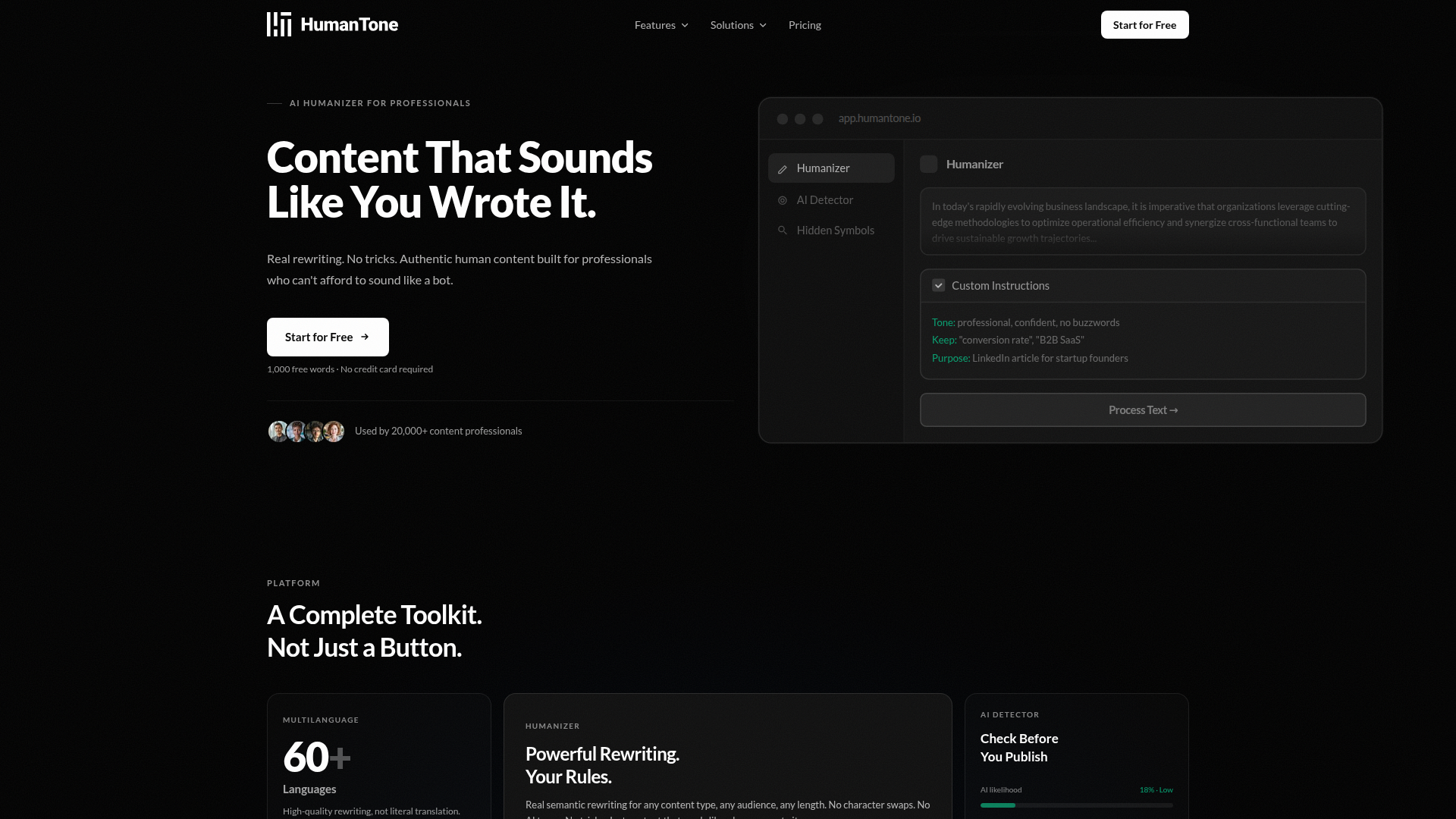
Task: Click Start for Free in header
Action: [1144, 25]
